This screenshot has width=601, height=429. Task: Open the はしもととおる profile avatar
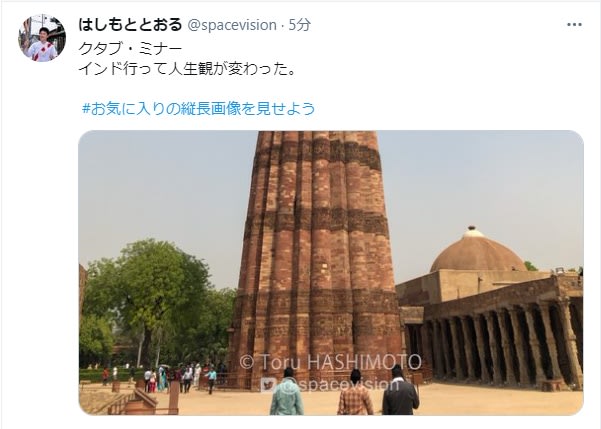pos(42,38)
